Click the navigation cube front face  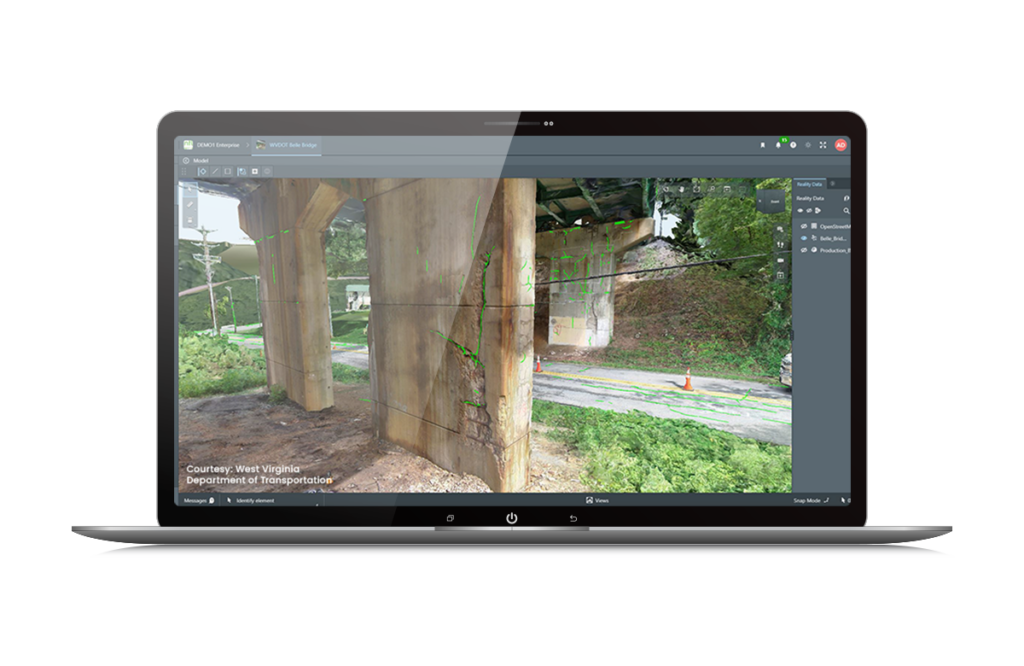coord(773,201)
